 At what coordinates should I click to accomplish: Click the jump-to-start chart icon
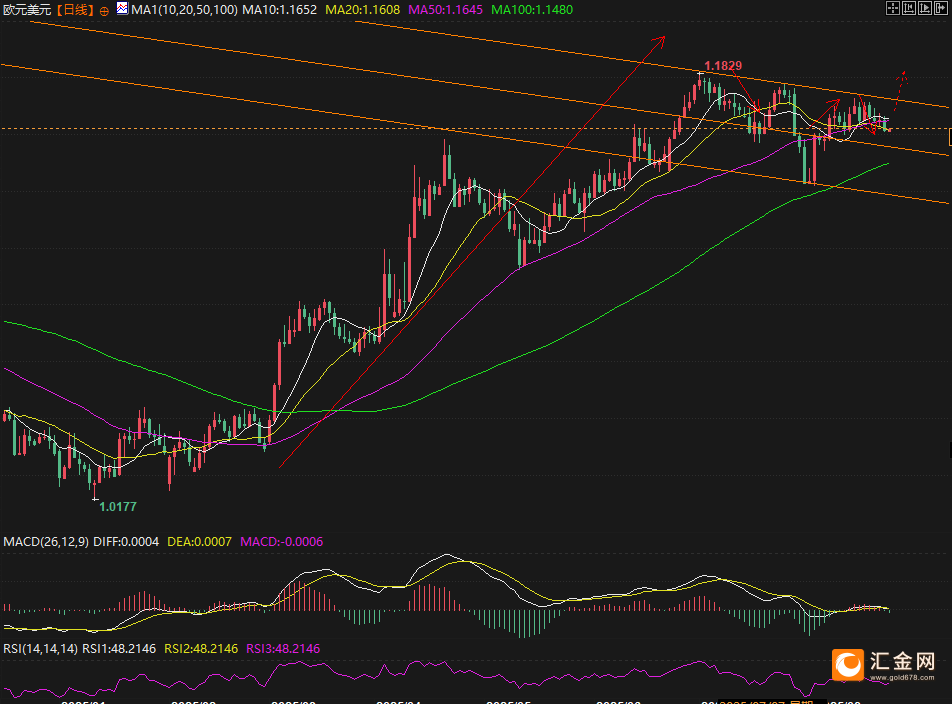tap(909, 8)
